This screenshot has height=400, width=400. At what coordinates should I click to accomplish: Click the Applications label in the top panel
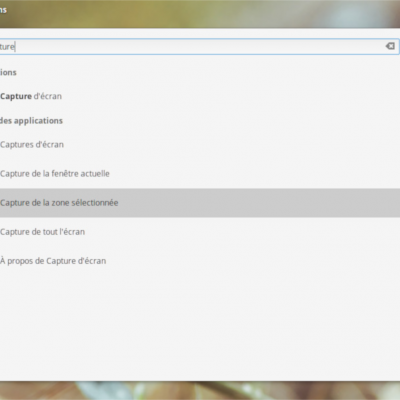pyautogui.click(x=3, y=10)
